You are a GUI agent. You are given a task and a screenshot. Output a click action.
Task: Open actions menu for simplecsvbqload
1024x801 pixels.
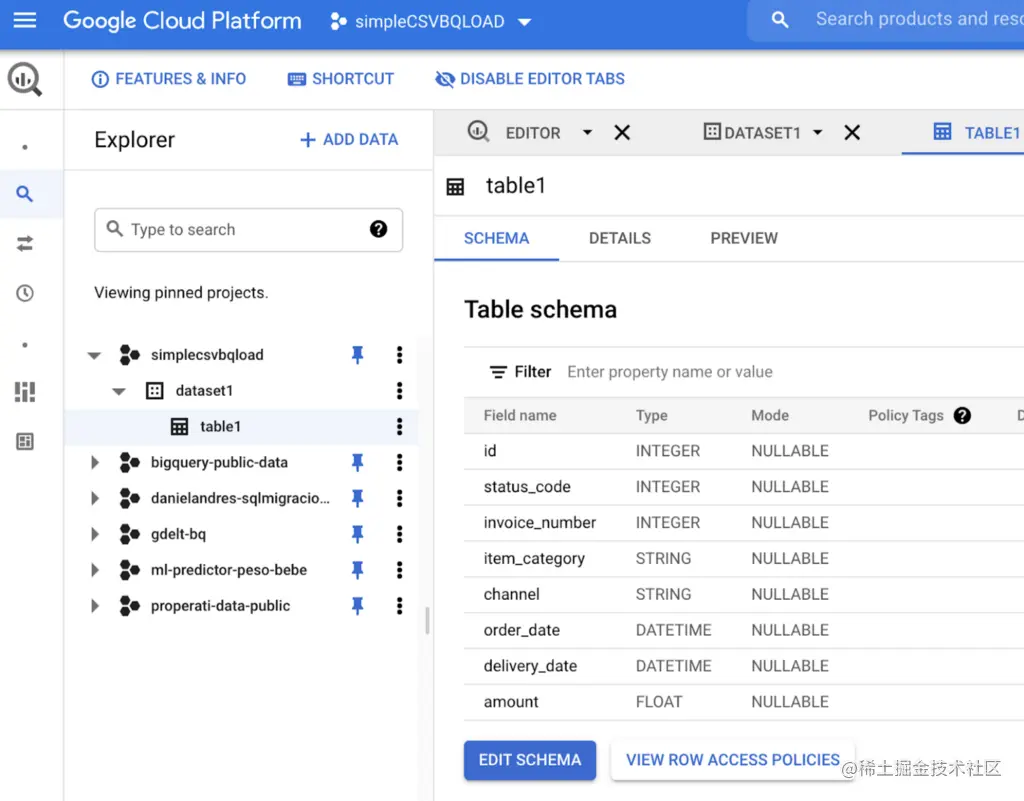(399, 354)
